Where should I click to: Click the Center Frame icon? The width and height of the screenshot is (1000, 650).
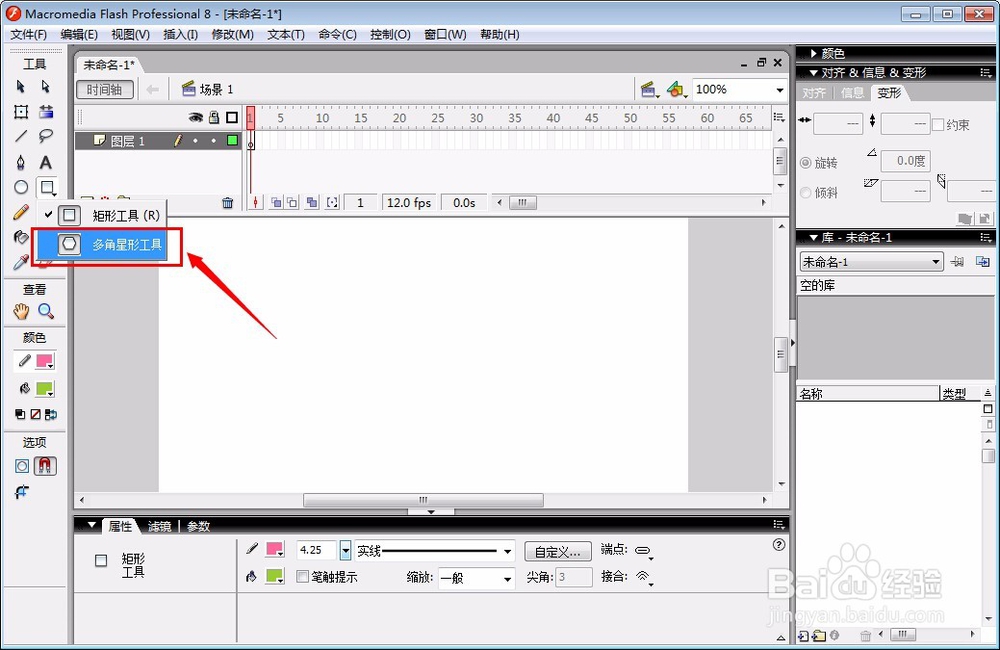[x=255, y=203]
